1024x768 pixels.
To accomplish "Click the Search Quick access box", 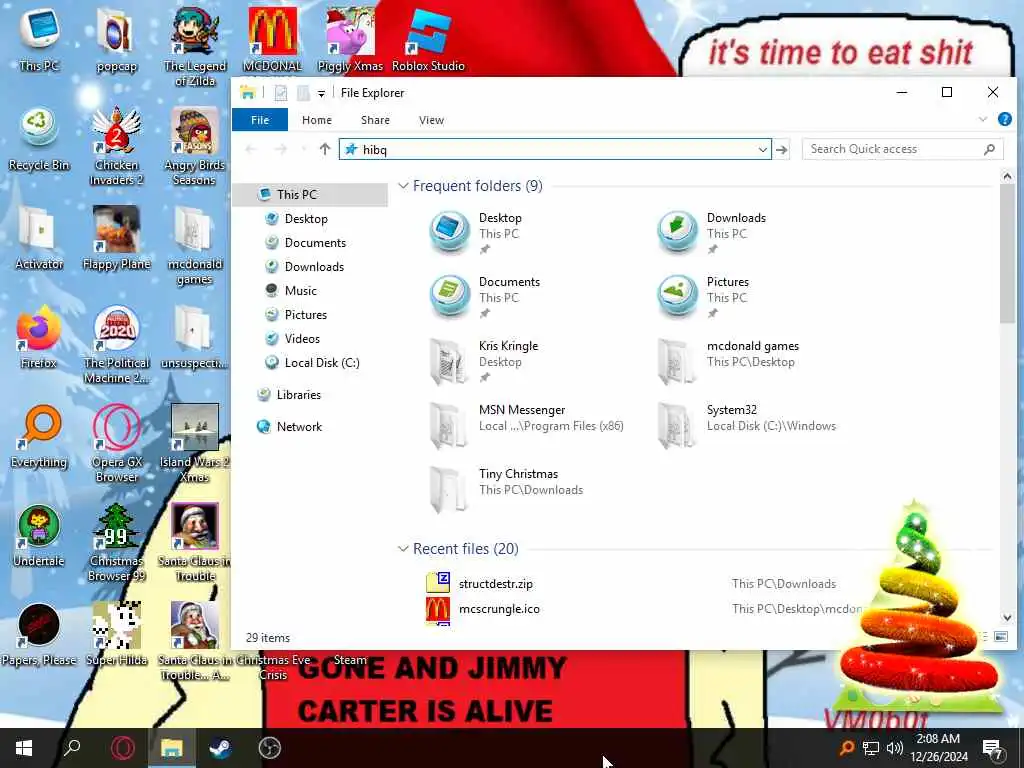I will pyautogui.click(x=903, y=150).
